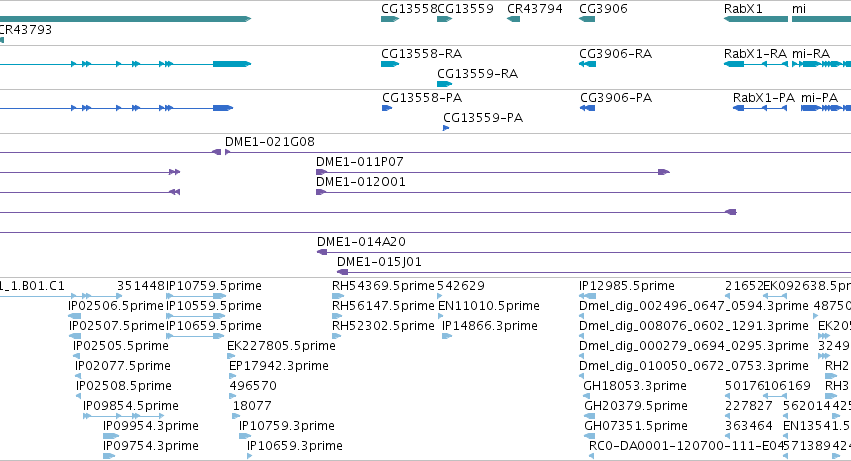Click EST label IP09854.5prime
The height and width of the screenshot is (461, 851).
131,406
